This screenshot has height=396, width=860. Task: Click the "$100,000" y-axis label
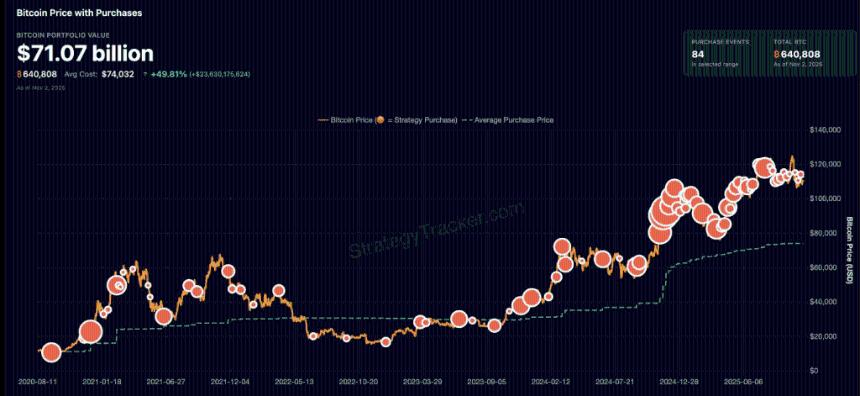click(825, 199)
